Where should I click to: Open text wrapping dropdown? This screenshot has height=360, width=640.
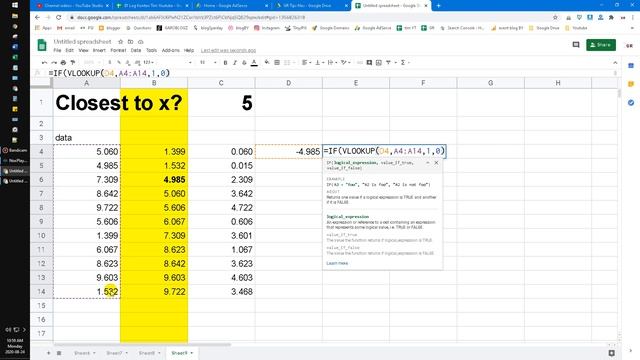click(332, 62)
